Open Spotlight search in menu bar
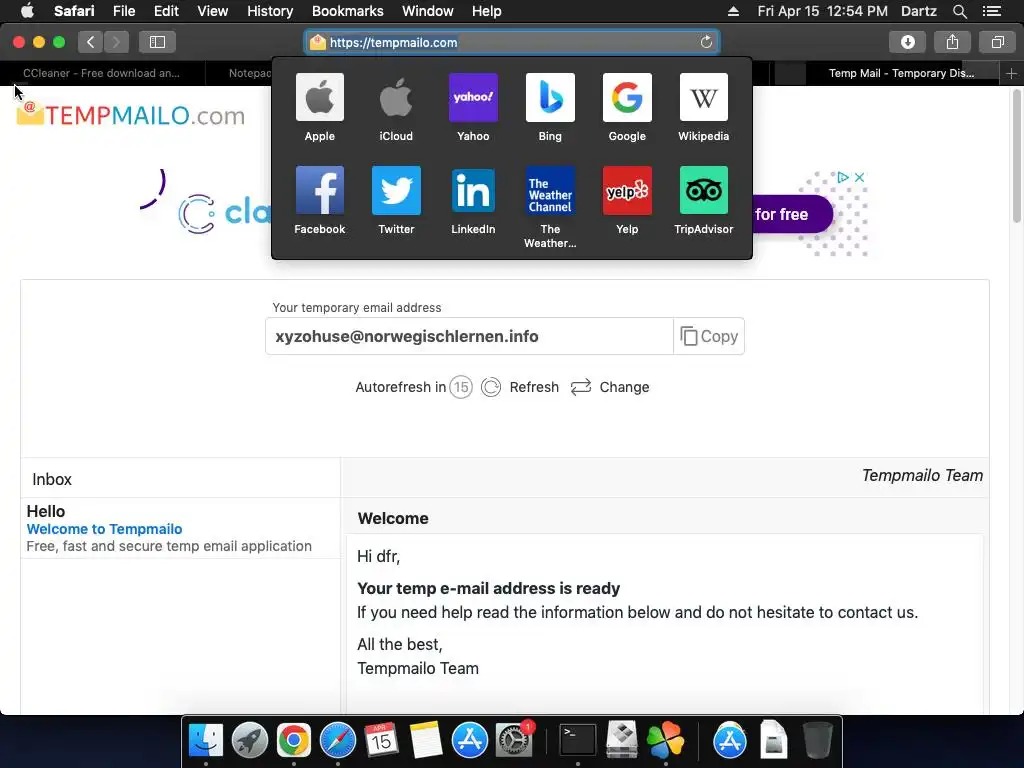This screenshot has width=1024, height=768. pos(959,11)
